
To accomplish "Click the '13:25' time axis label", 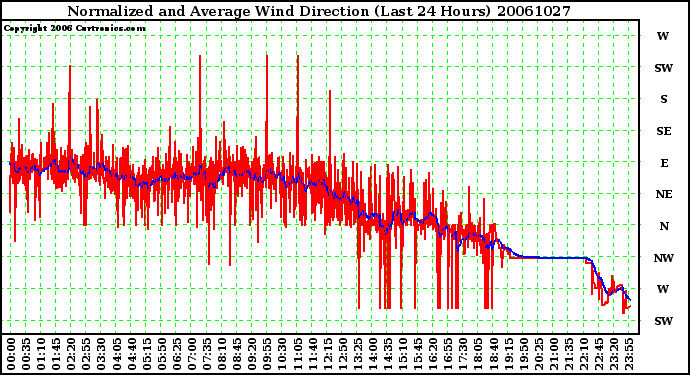I will click(358, 354).
